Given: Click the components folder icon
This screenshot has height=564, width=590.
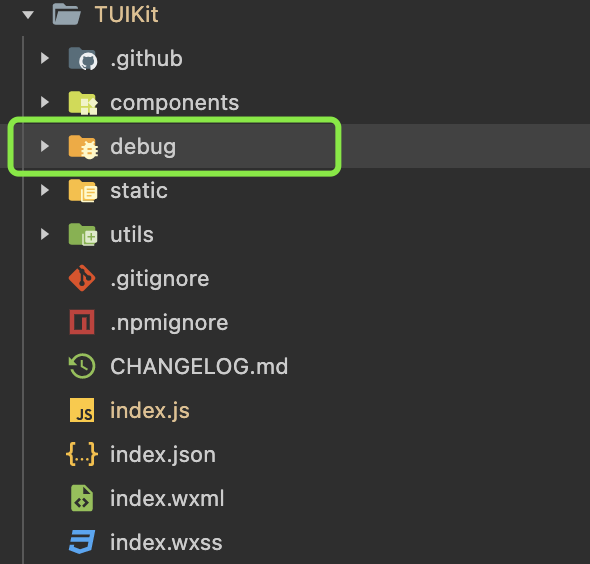Looking at the screenshot, I should tap(83, 103).
